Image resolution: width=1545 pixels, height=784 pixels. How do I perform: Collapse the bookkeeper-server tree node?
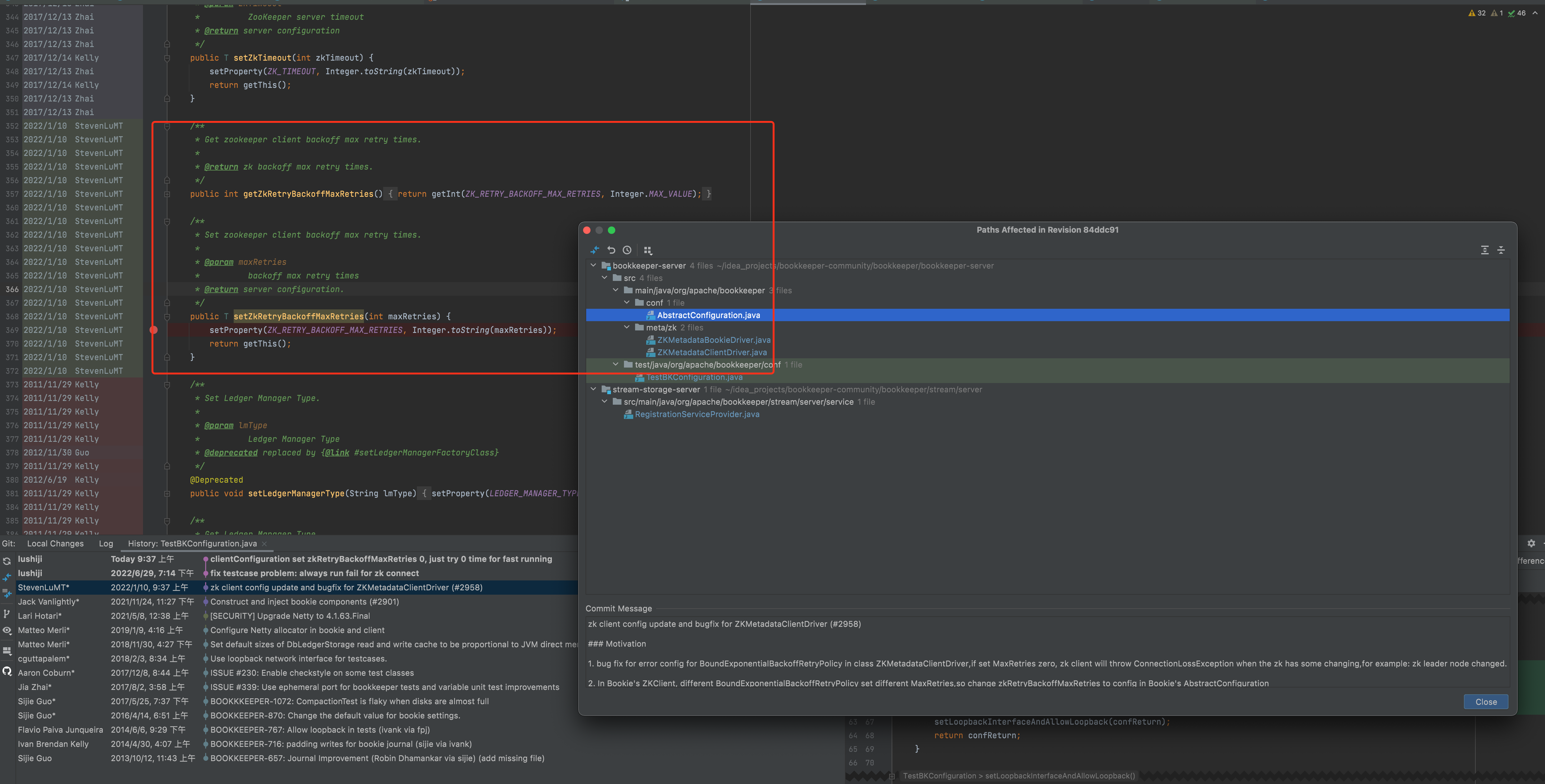(593, 265)
